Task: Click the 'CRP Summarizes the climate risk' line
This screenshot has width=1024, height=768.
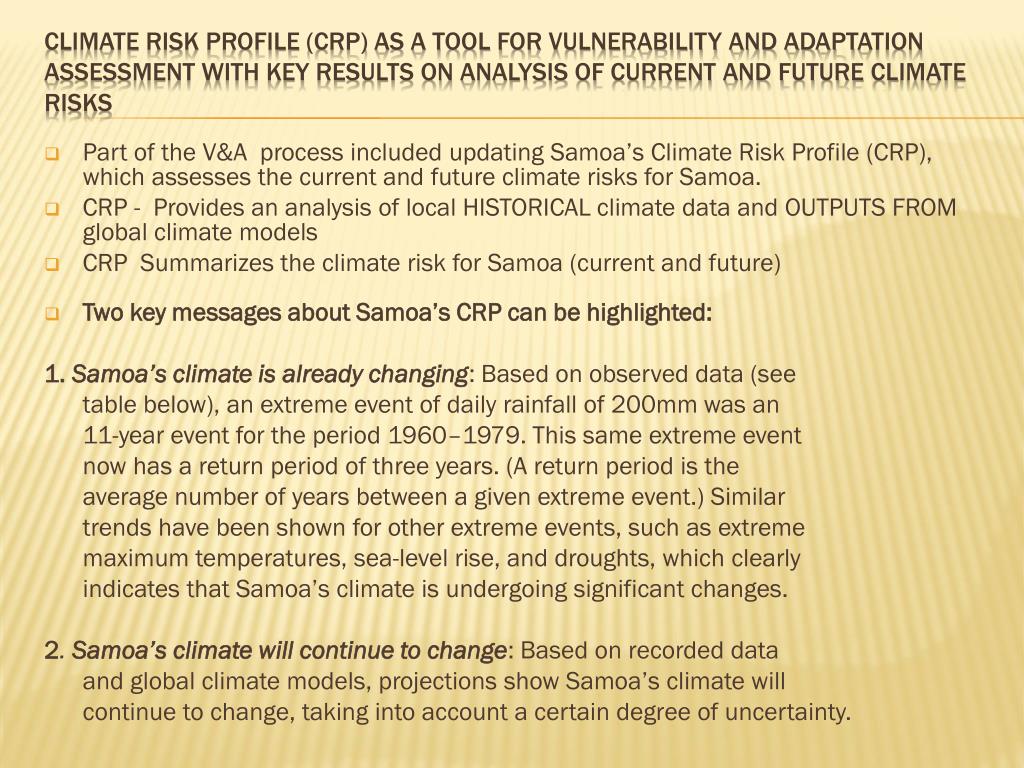Action: (431, 263)
